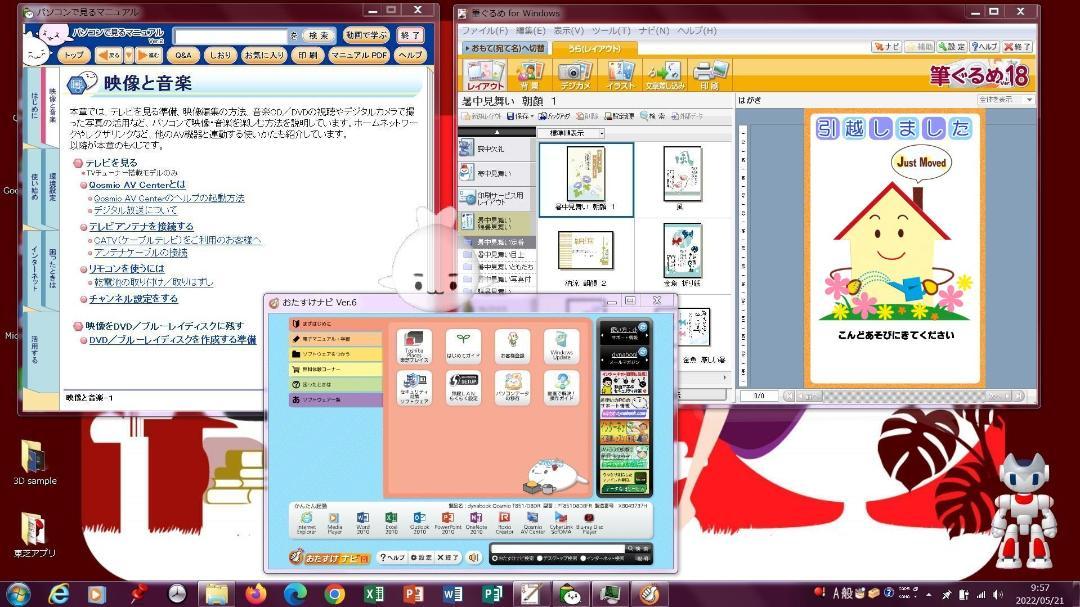
Task: Open the dropdown arrow next to the manual's back button
Action: (129, 54)
